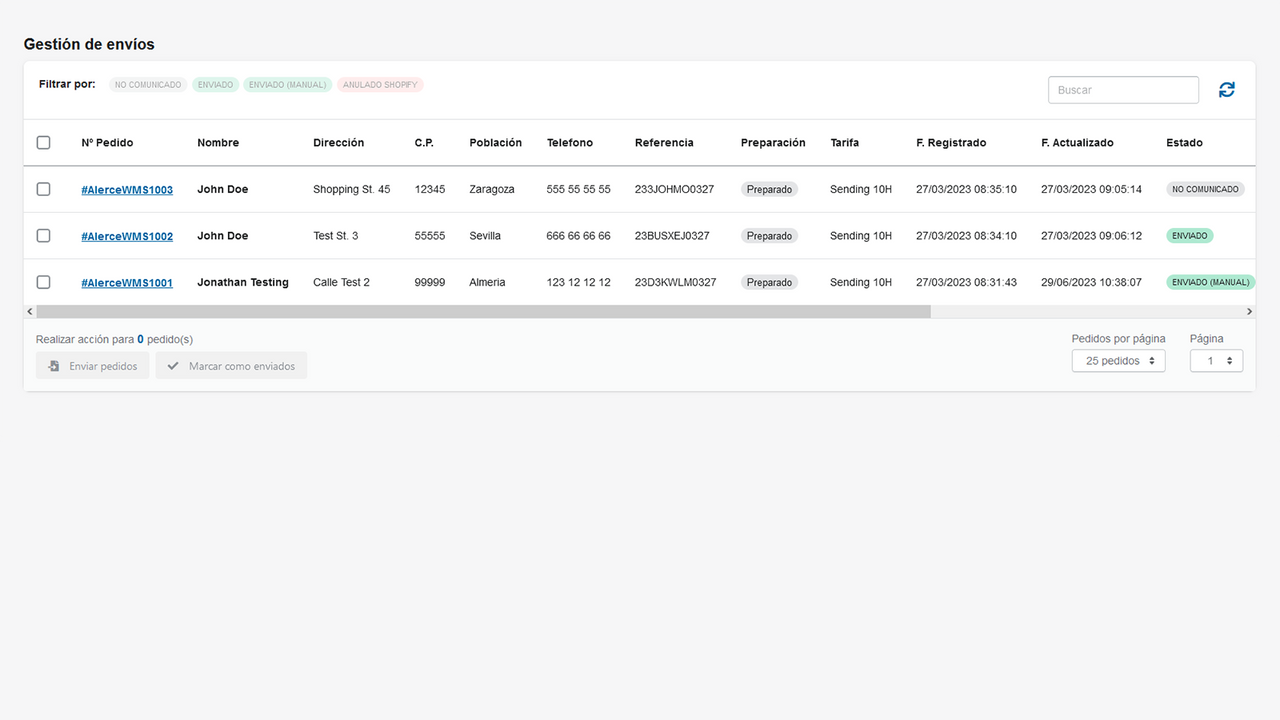Filter by ENVIADO (MANUAL) tag
1280x720 pixels.
click(287, 85)
